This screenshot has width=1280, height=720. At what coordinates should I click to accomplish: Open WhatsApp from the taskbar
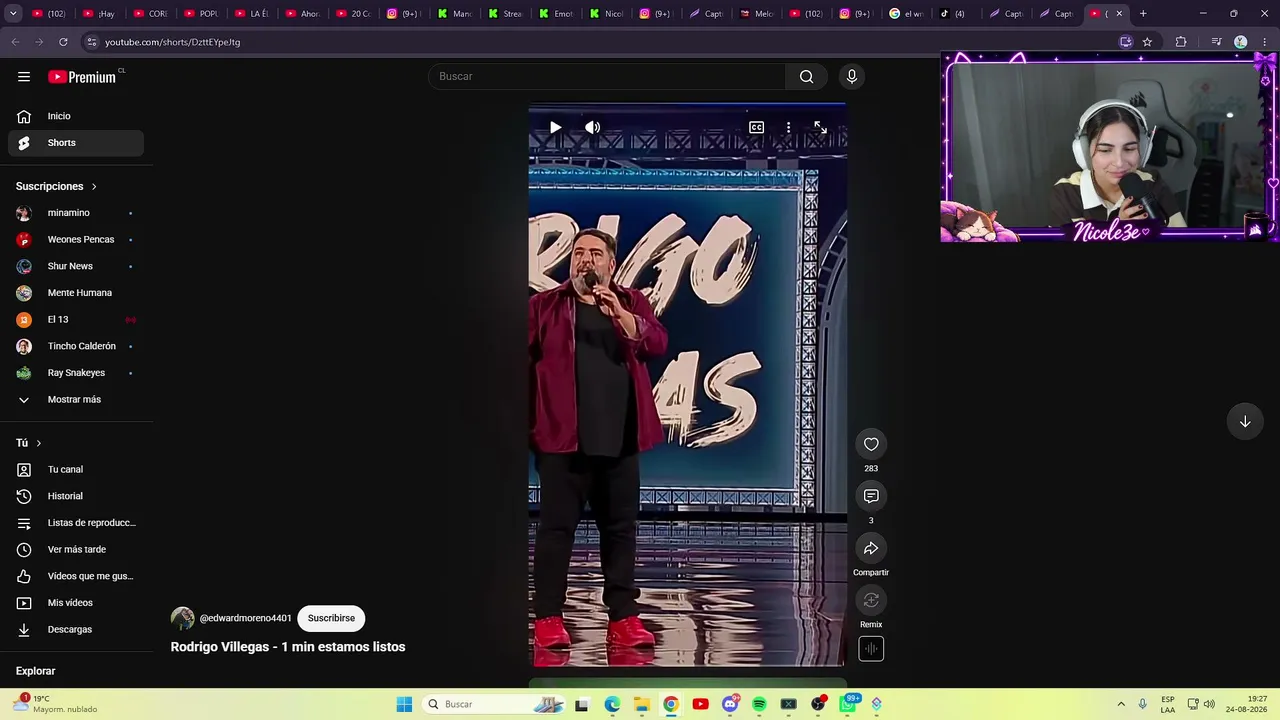click(848, 704)
